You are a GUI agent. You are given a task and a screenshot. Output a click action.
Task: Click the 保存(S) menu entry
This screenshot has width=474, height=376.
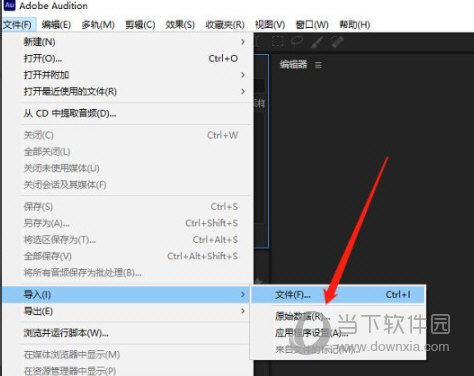pyautogui.click(x=127, y=206)
